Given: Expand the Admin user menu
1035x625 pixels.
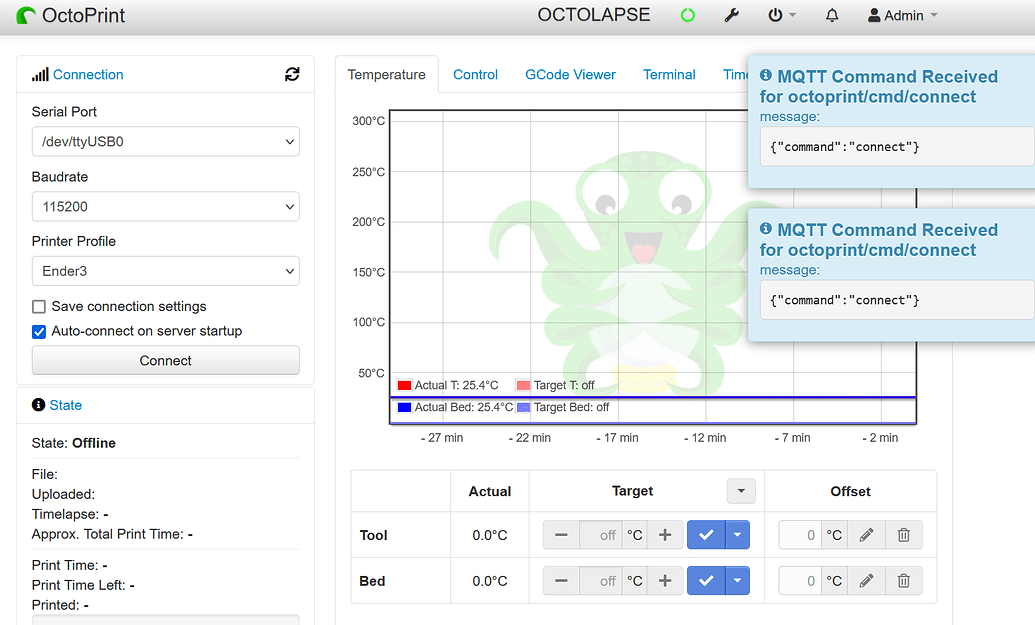Looking at the screenshot, I should [900, 16].
